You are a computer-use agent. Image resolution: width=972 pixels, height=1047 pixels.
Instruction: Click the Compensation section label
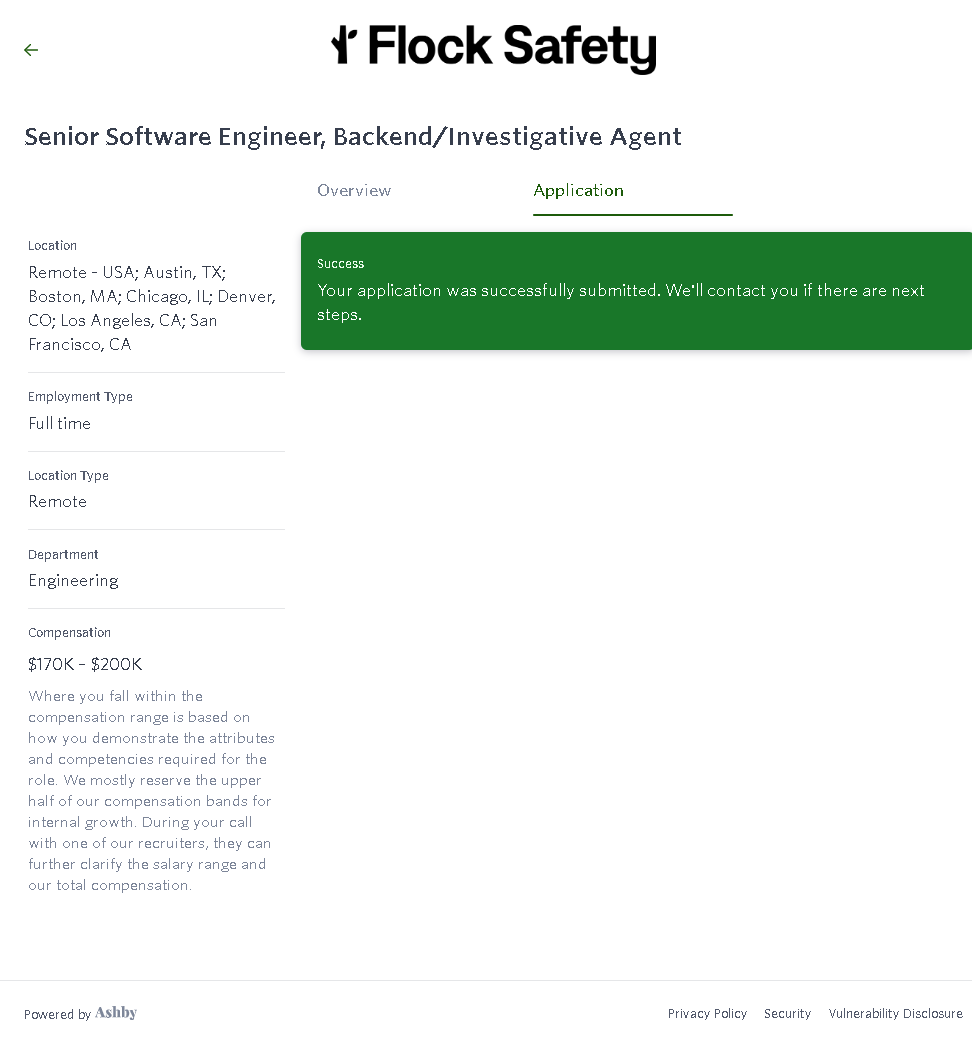coord(69,632)
